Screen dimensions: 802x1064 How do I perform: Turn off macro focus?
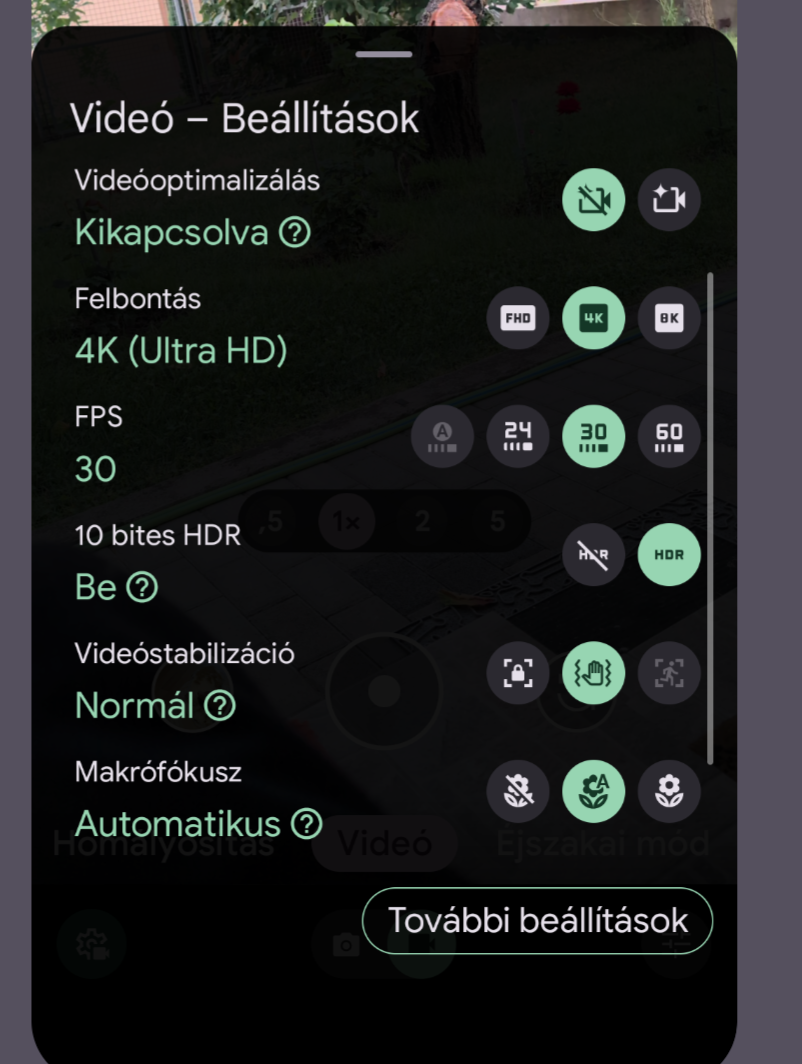518,790
